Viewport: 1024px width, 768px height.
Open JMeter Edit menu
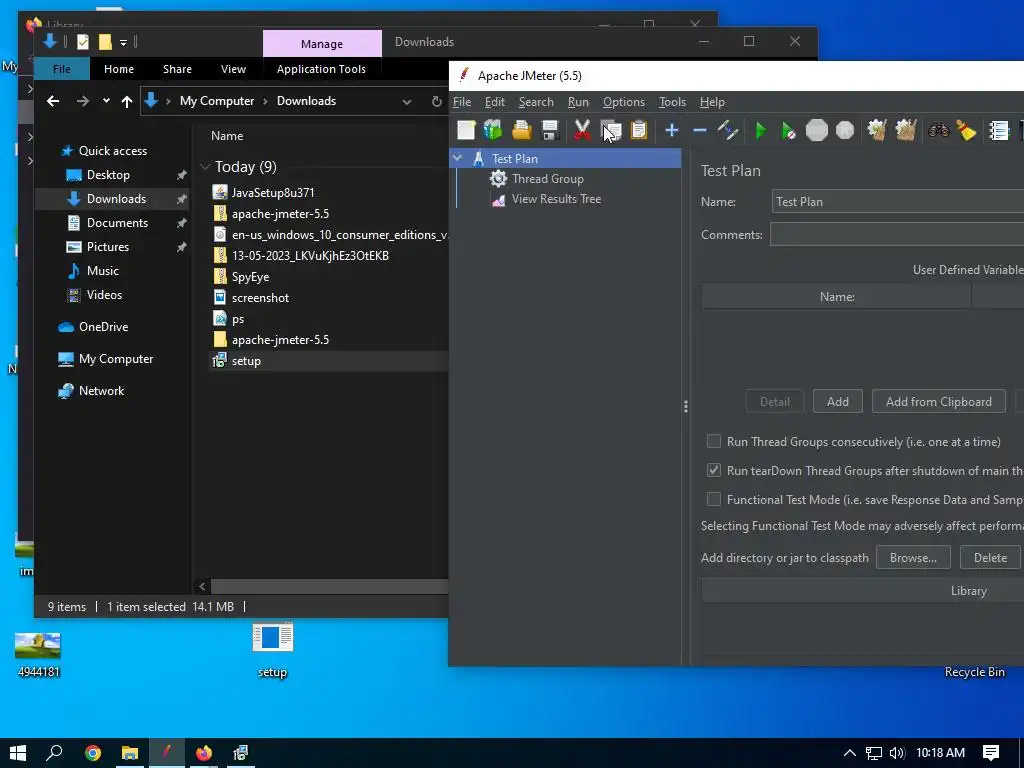tap(494, 102)
